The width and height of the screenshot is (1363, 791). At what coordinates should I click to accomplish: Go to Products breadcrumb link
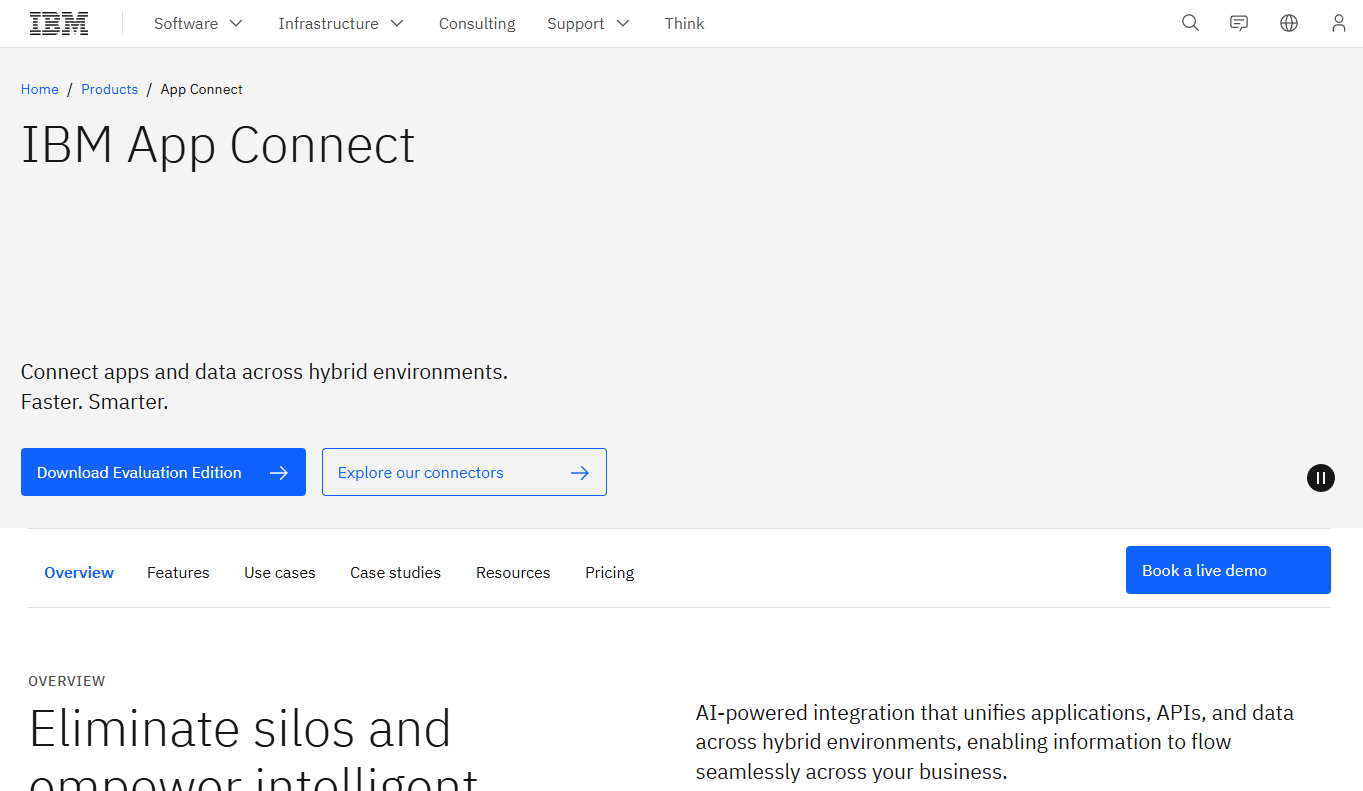(110, 89)
